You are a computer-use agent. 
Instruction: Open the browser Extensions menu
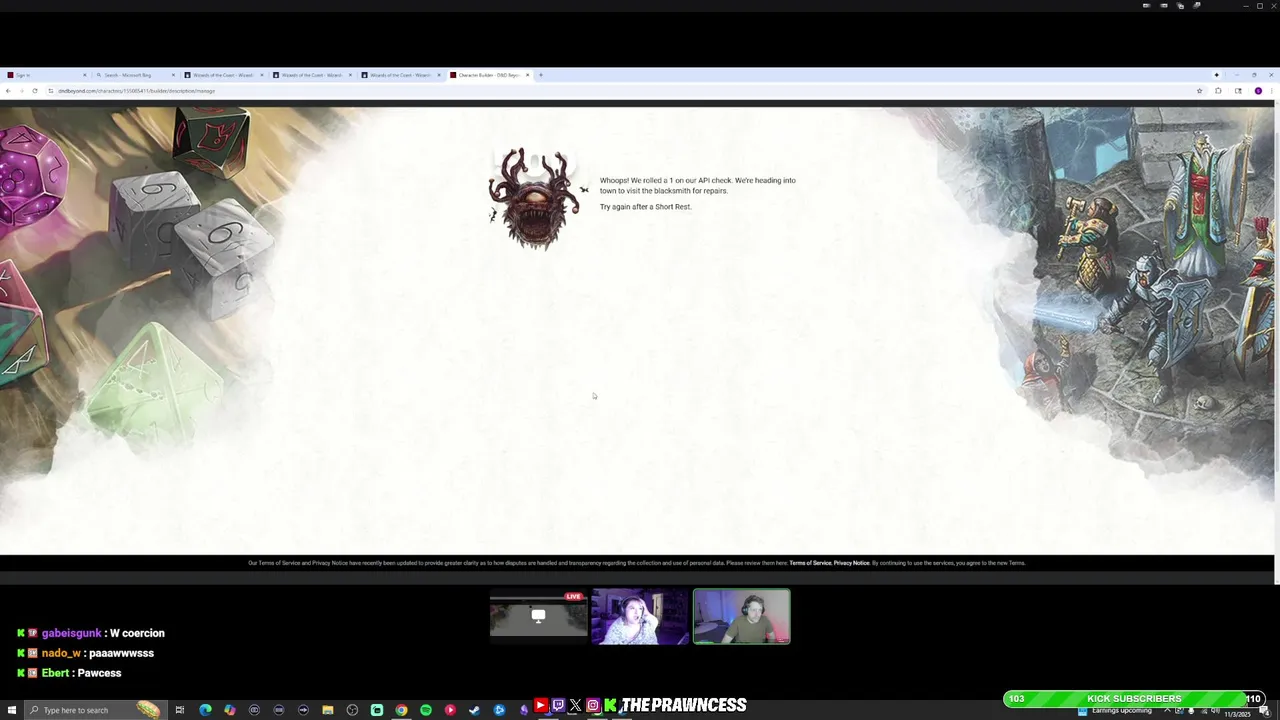coord(1218,91)
